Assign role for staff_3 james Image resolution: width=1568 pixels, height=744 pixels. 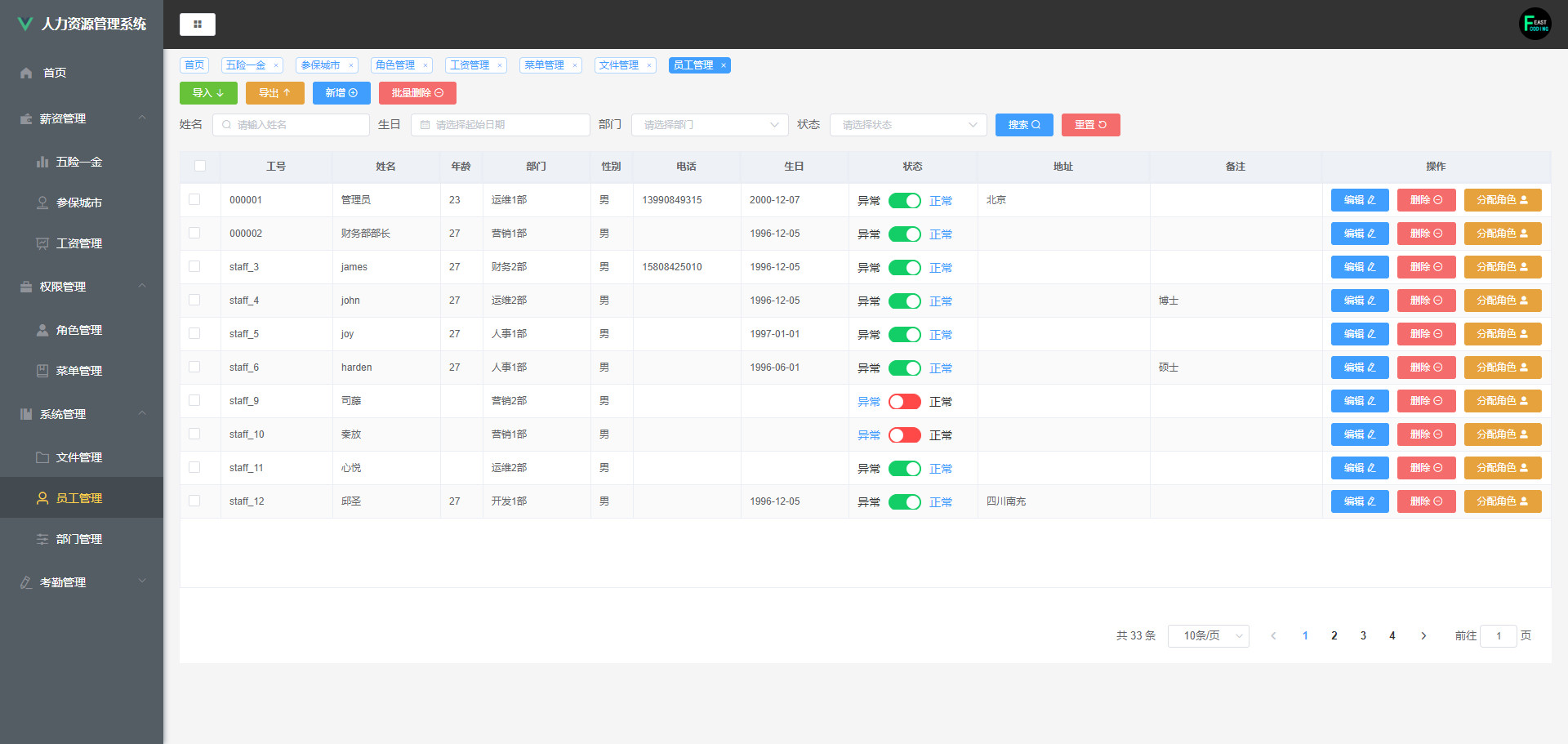pos(1503,267)
